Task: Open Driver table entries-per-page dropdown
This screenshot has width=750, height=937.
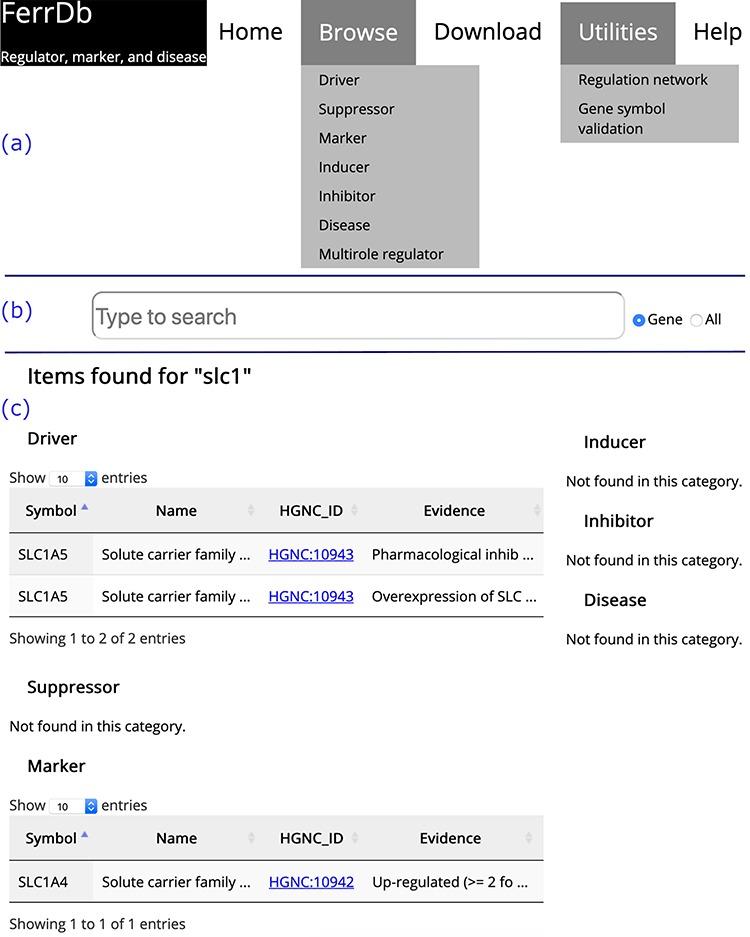Action: coord(74,479)
